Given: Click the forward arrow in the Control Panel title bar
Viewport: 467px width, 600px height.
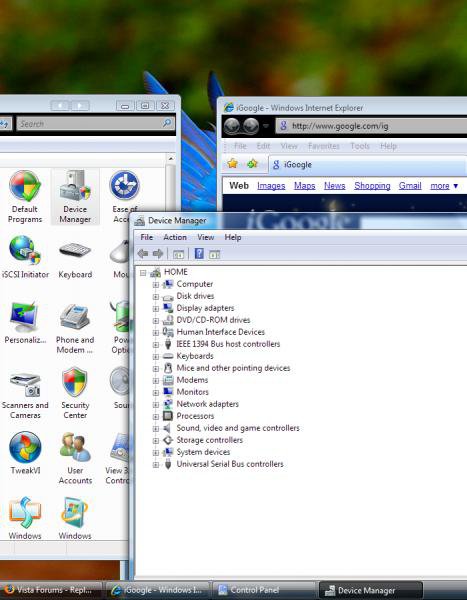Looking at the screenshot, I should tap(80, 105).
